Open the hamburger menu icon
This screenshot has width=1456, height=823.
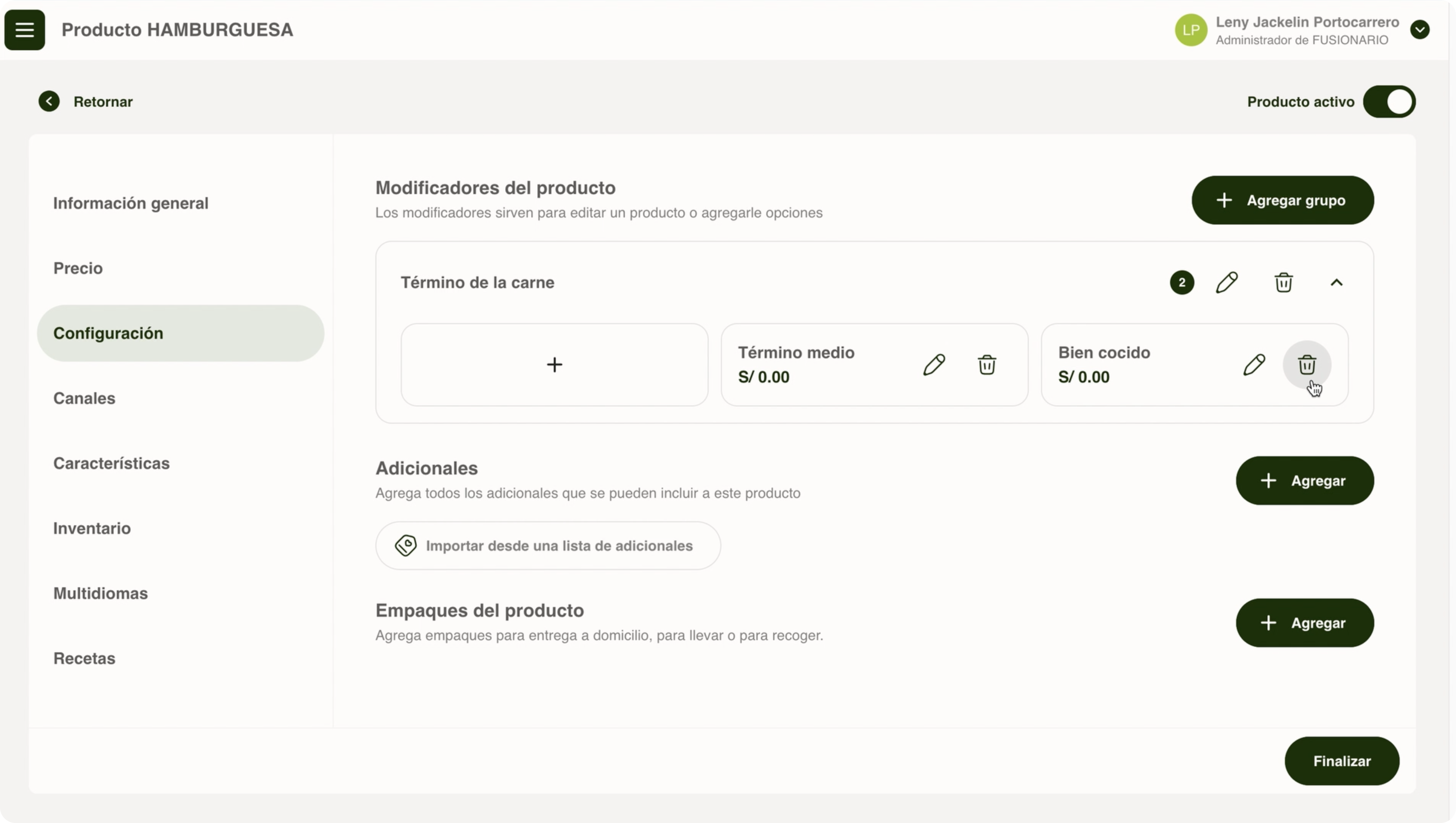(24, 30)
